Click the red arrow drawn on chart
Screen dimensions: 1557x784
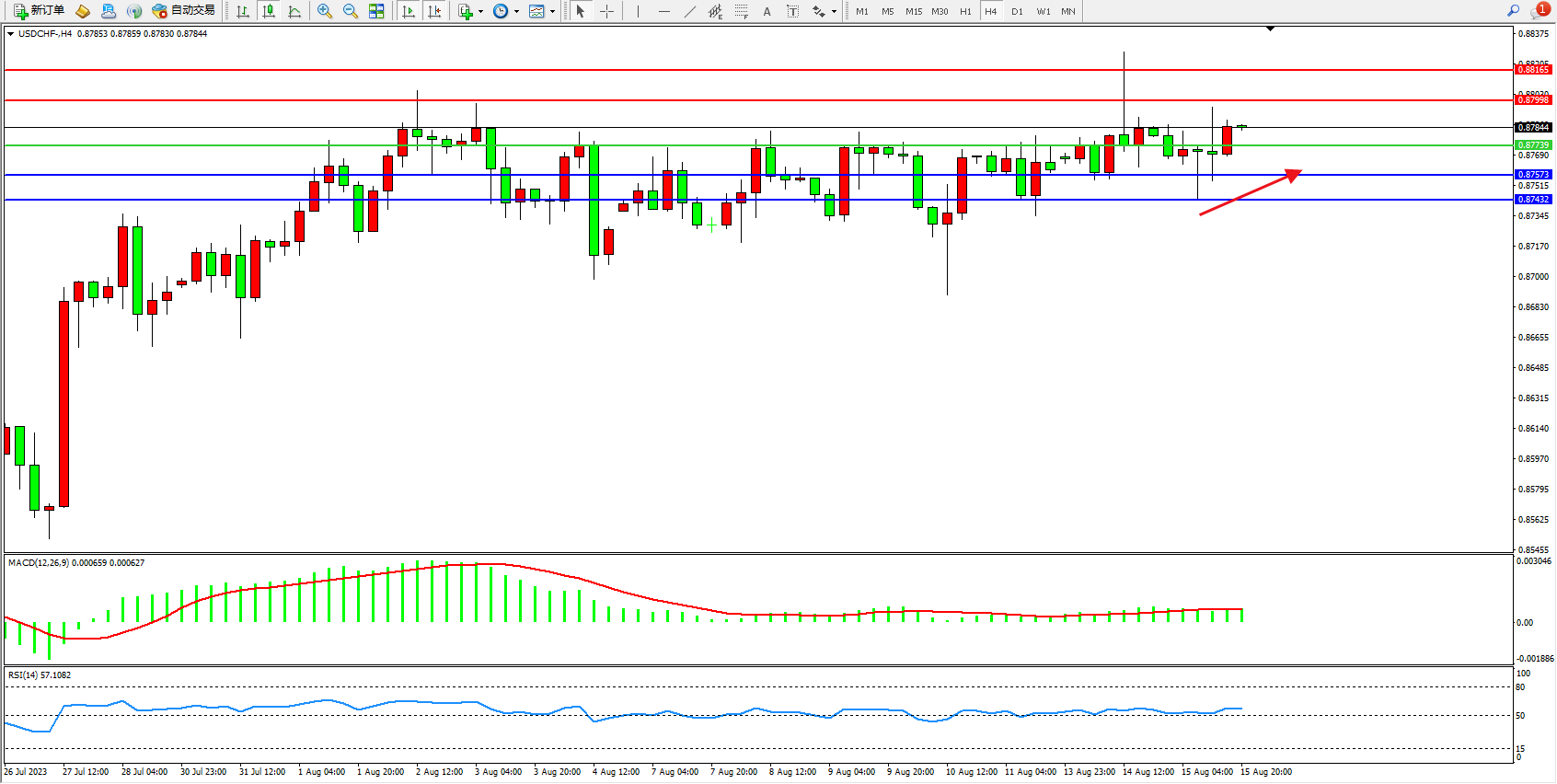click(1251, 192)
